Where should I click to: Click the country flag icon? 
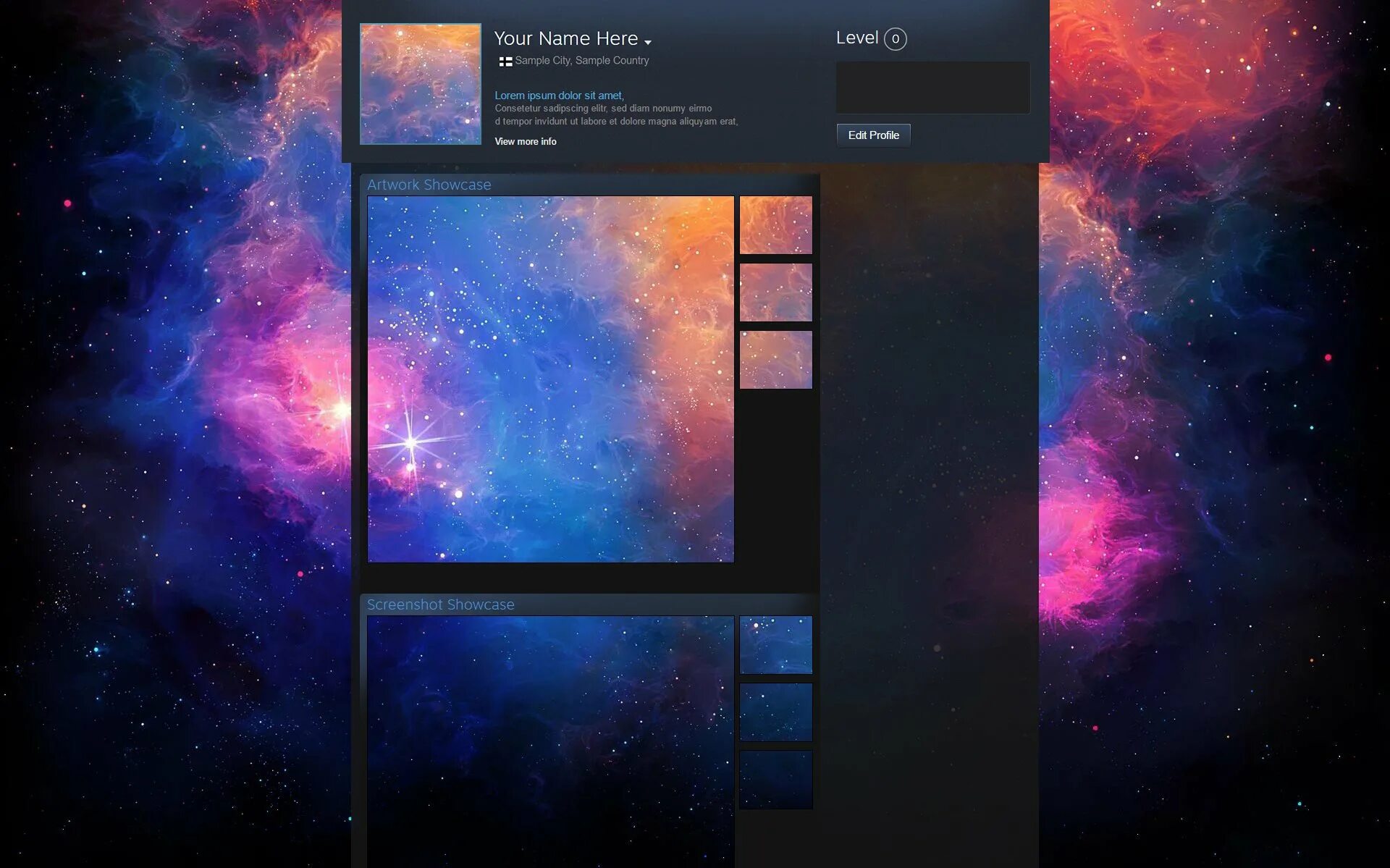tap(505, 62)
